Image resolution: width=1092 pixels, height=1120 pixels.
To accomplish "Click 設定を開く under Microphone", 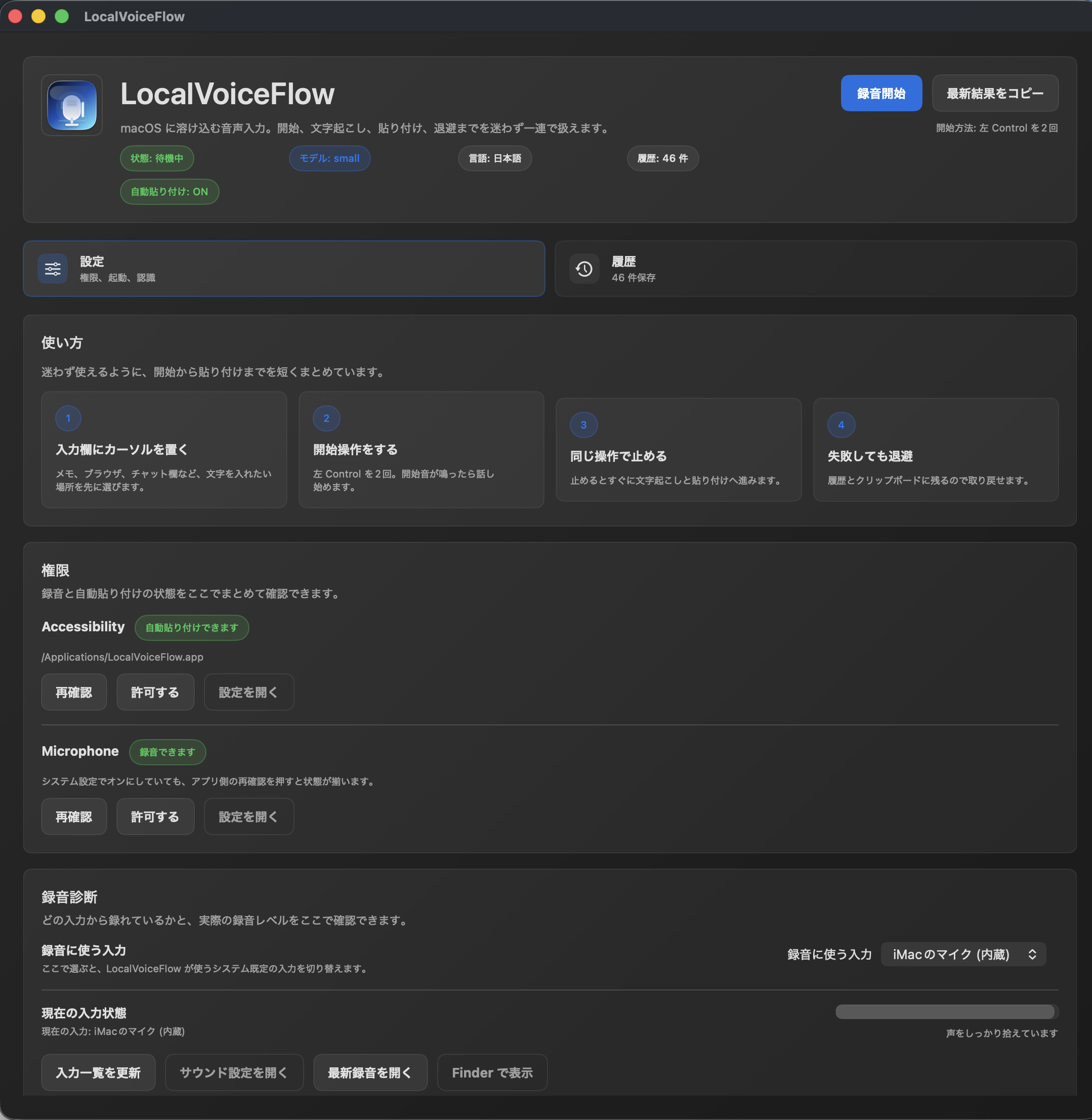I will click(248, 816).
